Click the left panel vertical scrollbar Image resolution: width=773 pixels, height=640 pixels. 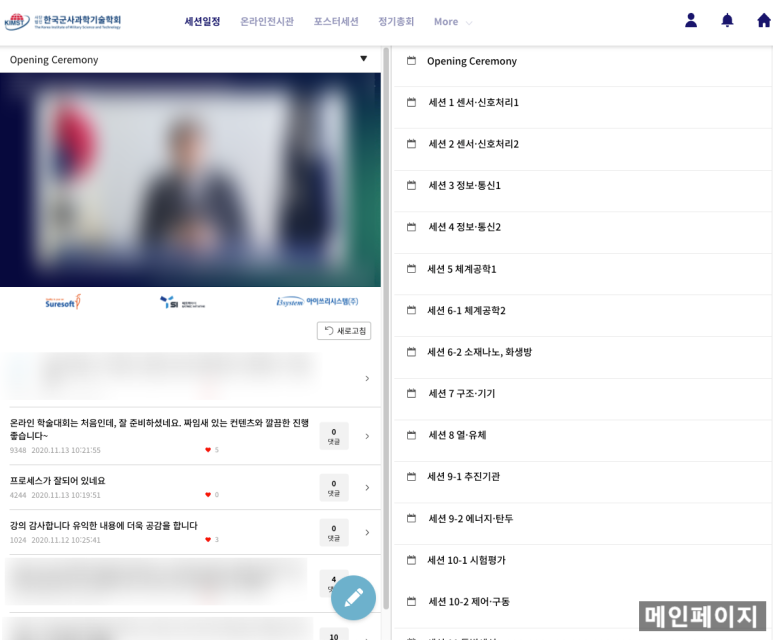[386, 328]
